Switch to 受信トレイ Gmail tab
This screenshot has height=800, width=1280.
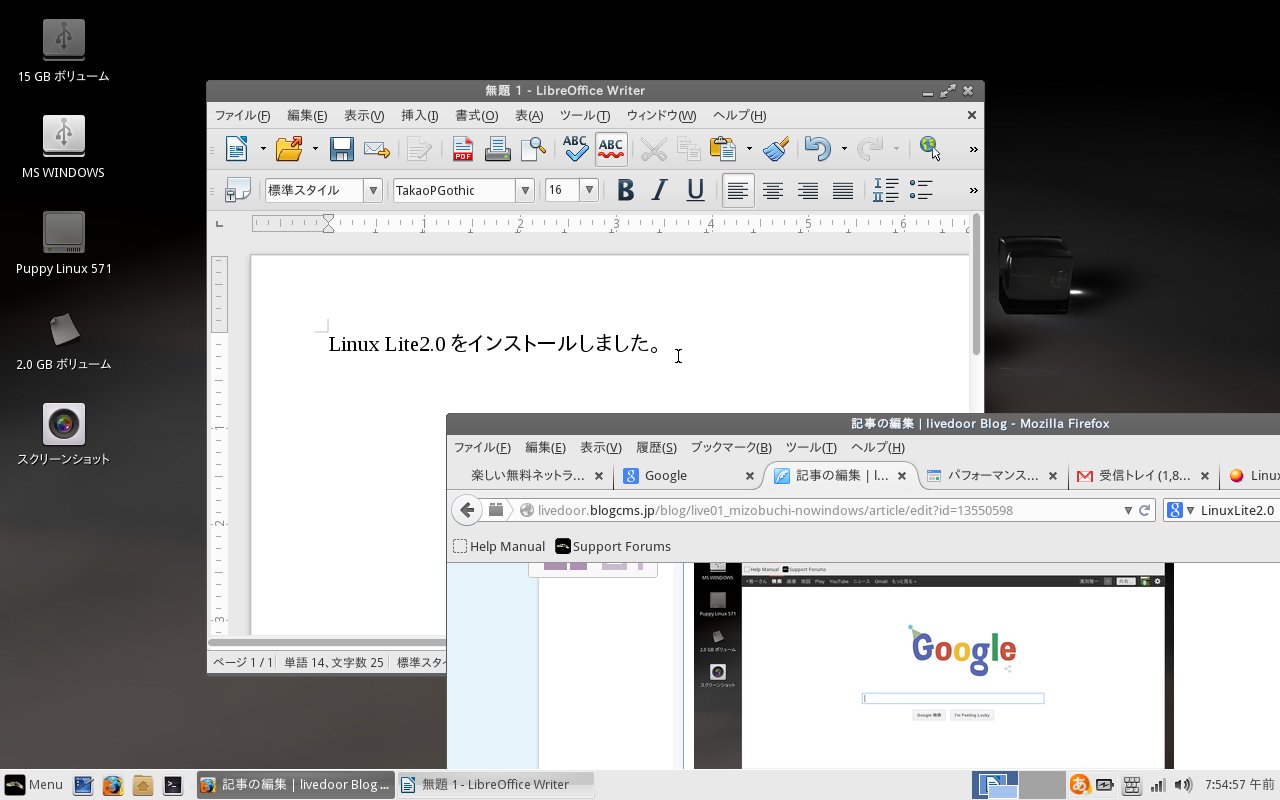click(x=1143, y=476)
